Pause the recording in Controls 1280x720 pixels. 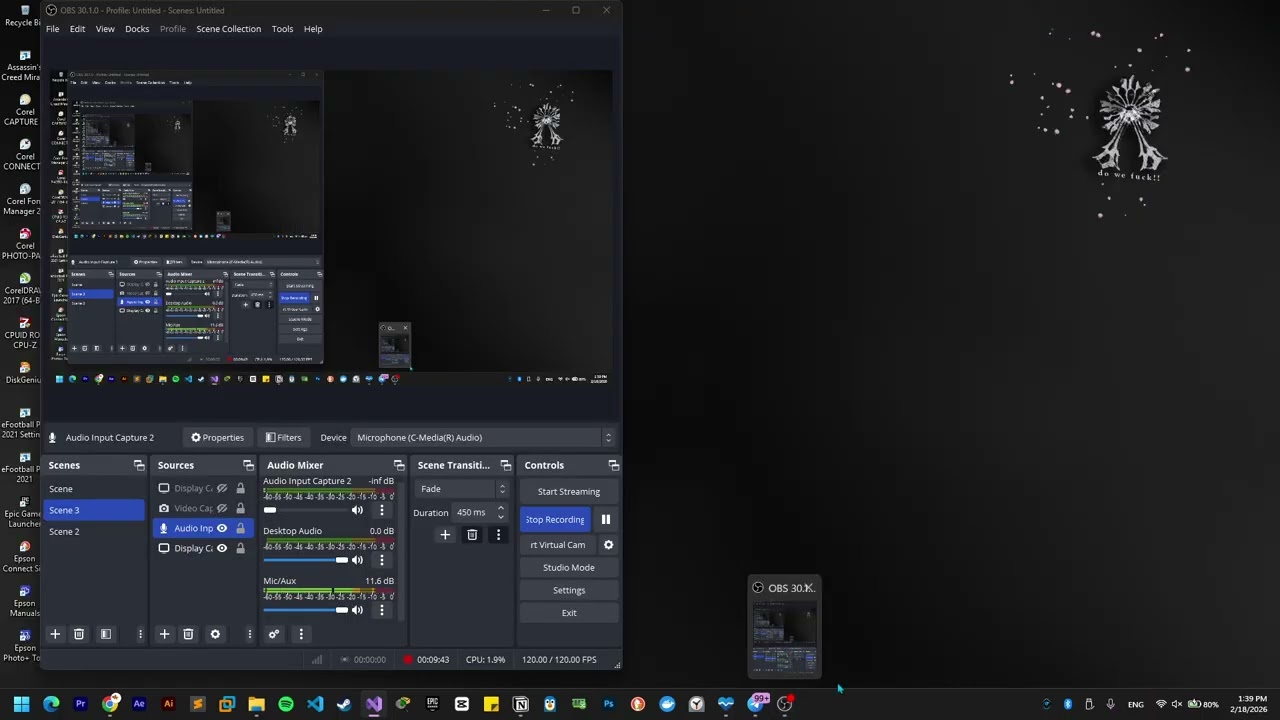[606, 519]
